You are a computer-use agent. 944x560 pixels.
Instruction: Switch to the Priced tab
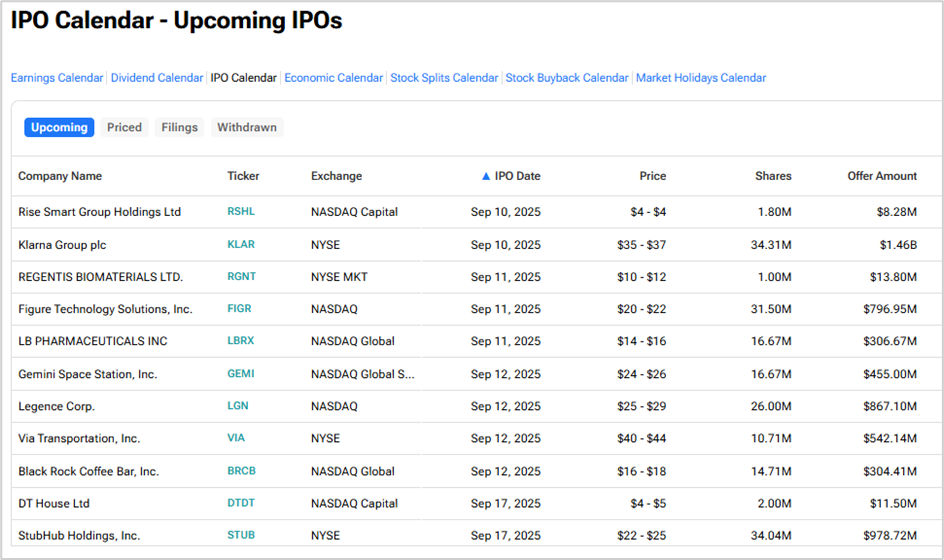click(124, 128)
